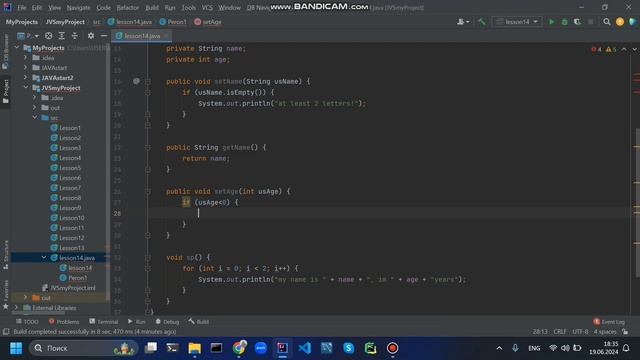Viewport: 640px width, 360px height.
Task: Select Lesson7 in the project tree
Action: [66, 188]
